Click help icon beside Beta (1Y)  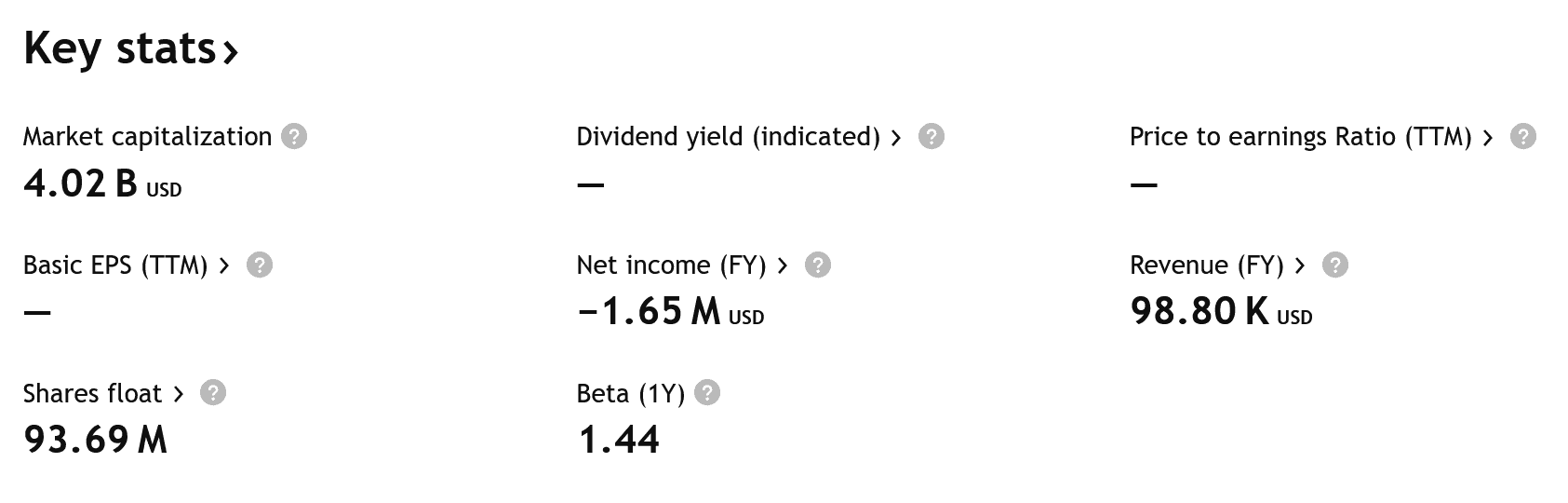[707, 393]
